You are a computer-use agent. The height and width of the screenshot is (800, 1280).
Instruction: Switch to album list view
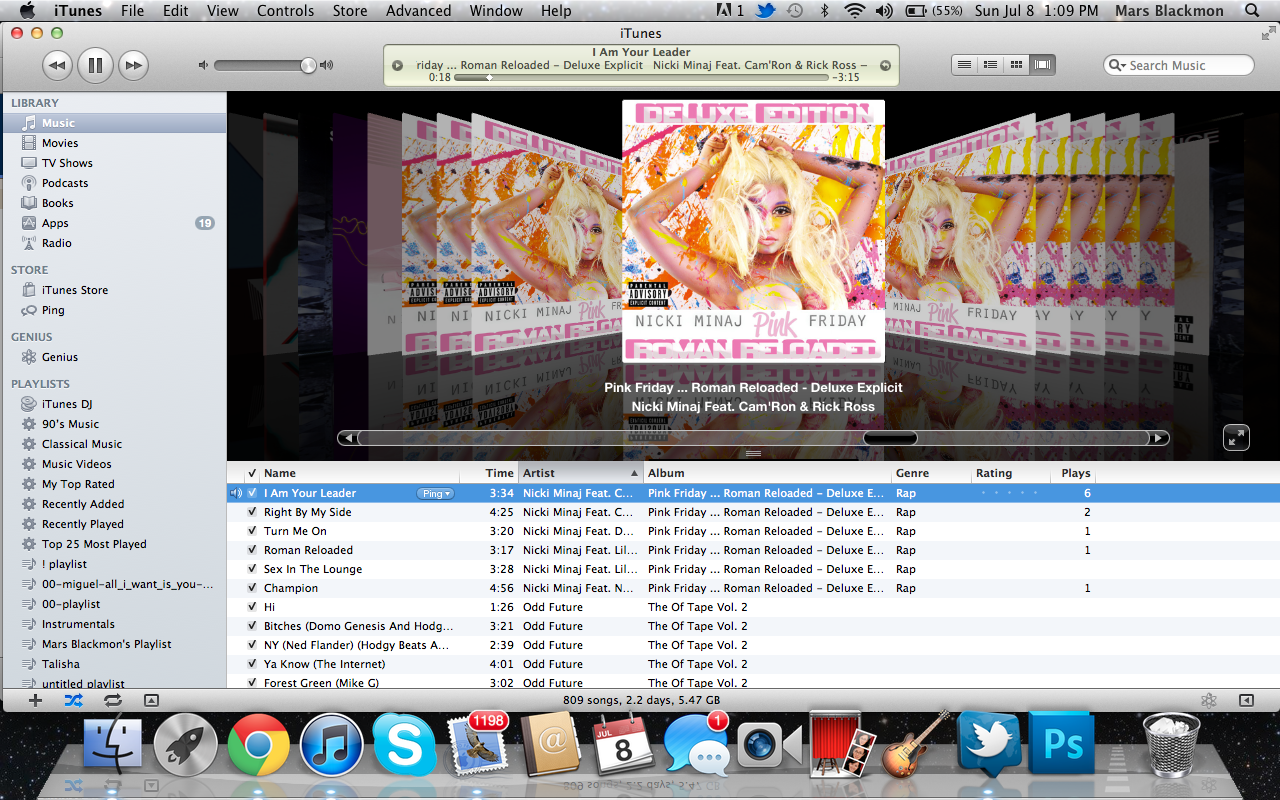click(990, 65)
